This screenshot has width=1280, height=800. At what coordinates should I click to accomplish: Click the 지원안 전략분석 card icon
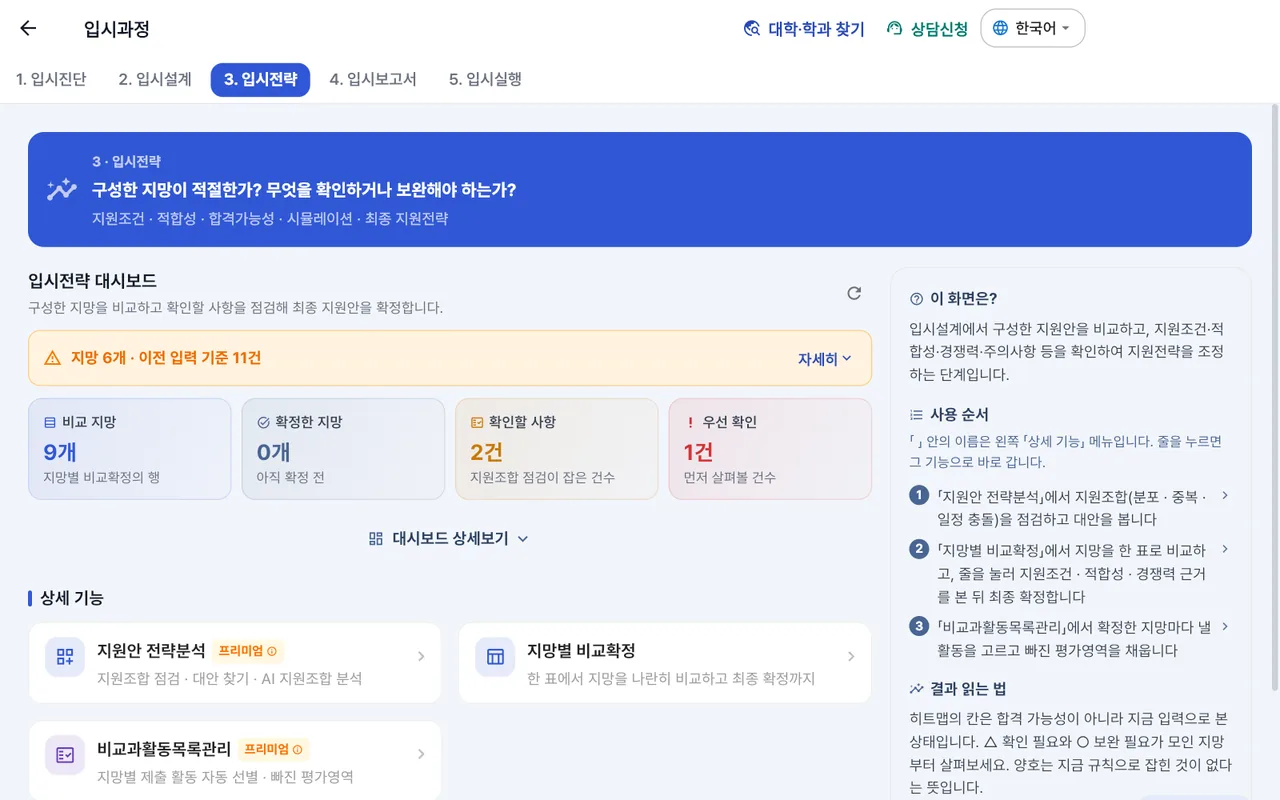click(x=65, y=657)
